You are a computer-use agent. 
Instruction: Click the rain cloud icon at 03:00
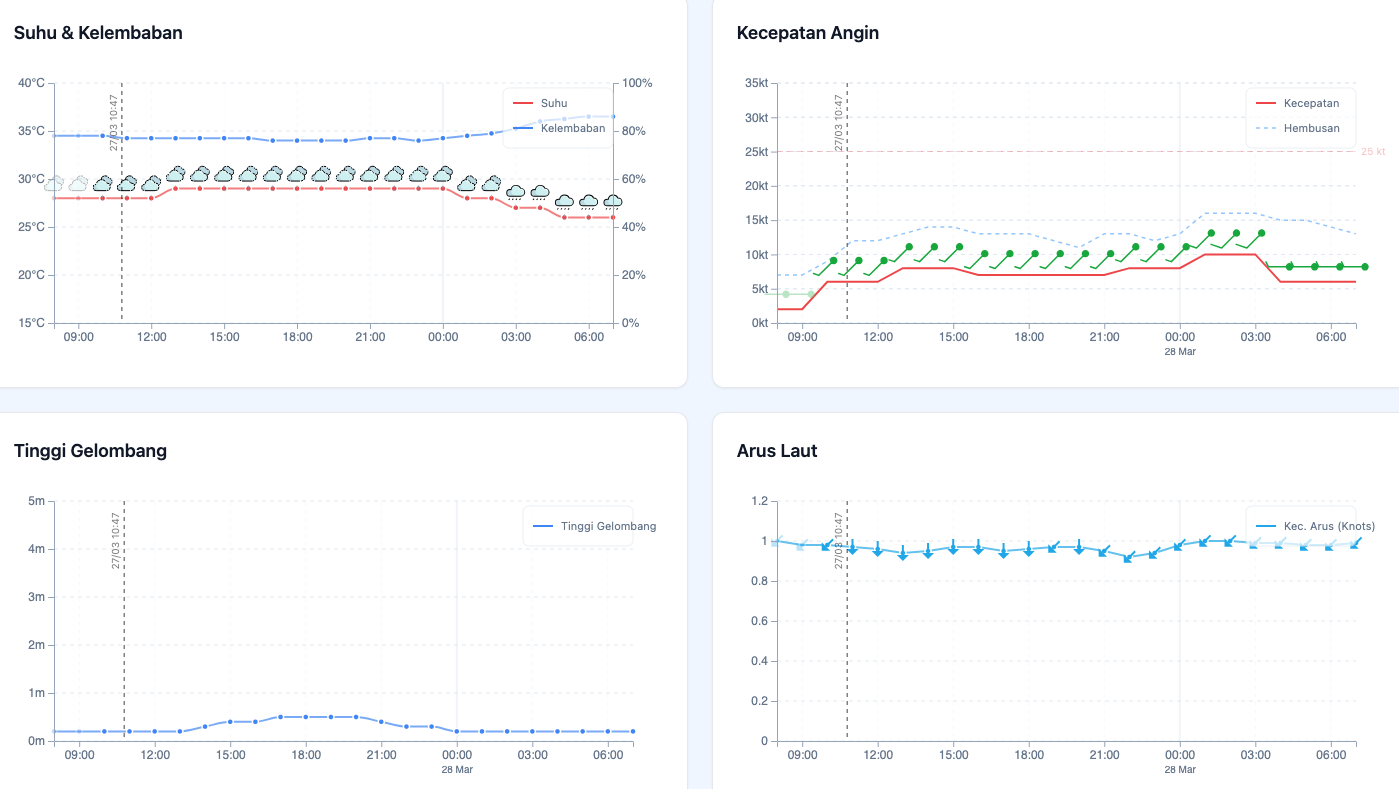[516, 192]
